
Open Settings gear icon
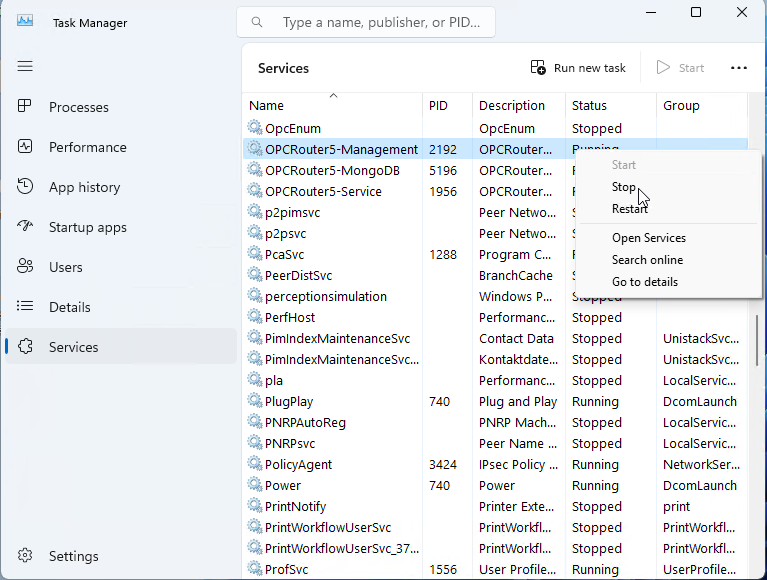click(x=26, y=556)
